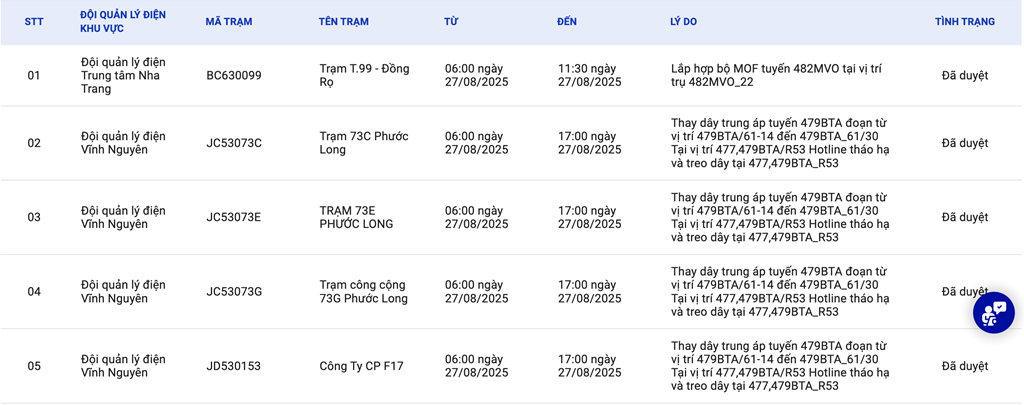This screenshot has width=1024, height=405.
Task: Click Công Ty CP F17 station name
Action: pyautogui.click(x=361, y=366)
